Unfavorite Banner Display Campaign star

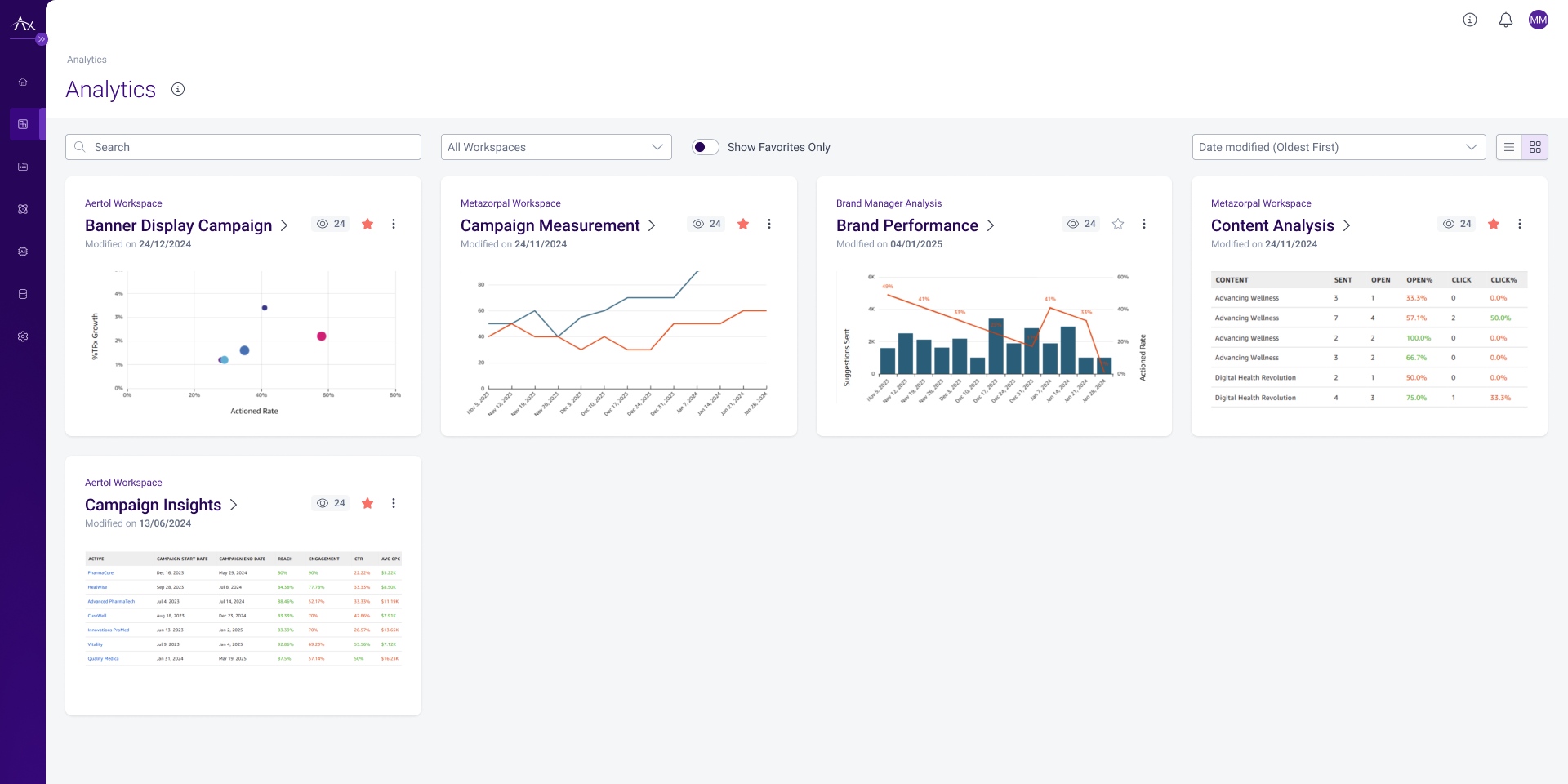pos(367,224)
